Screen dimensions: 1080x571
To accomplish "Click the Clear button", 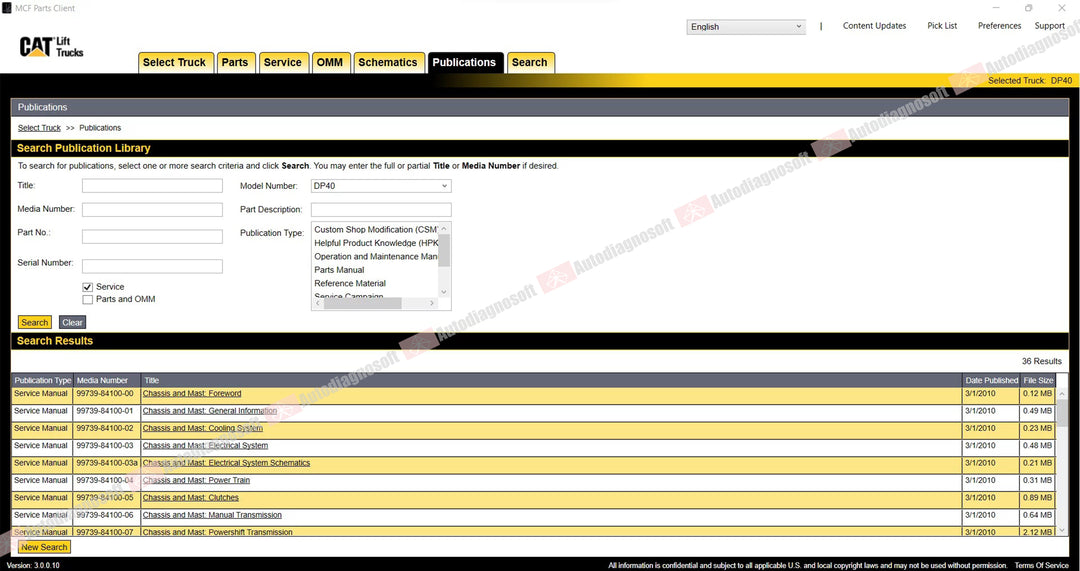I will pos(72,322).
